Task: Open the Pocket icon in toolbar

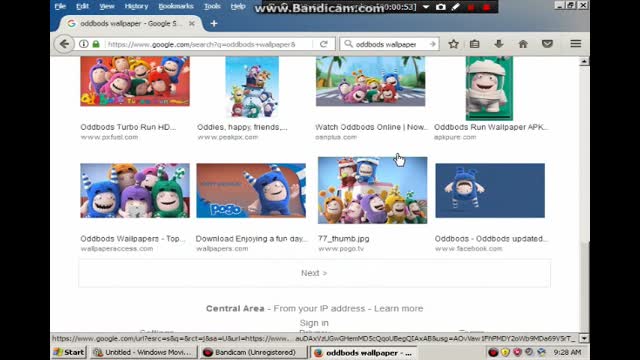Action: click(547, 44)
